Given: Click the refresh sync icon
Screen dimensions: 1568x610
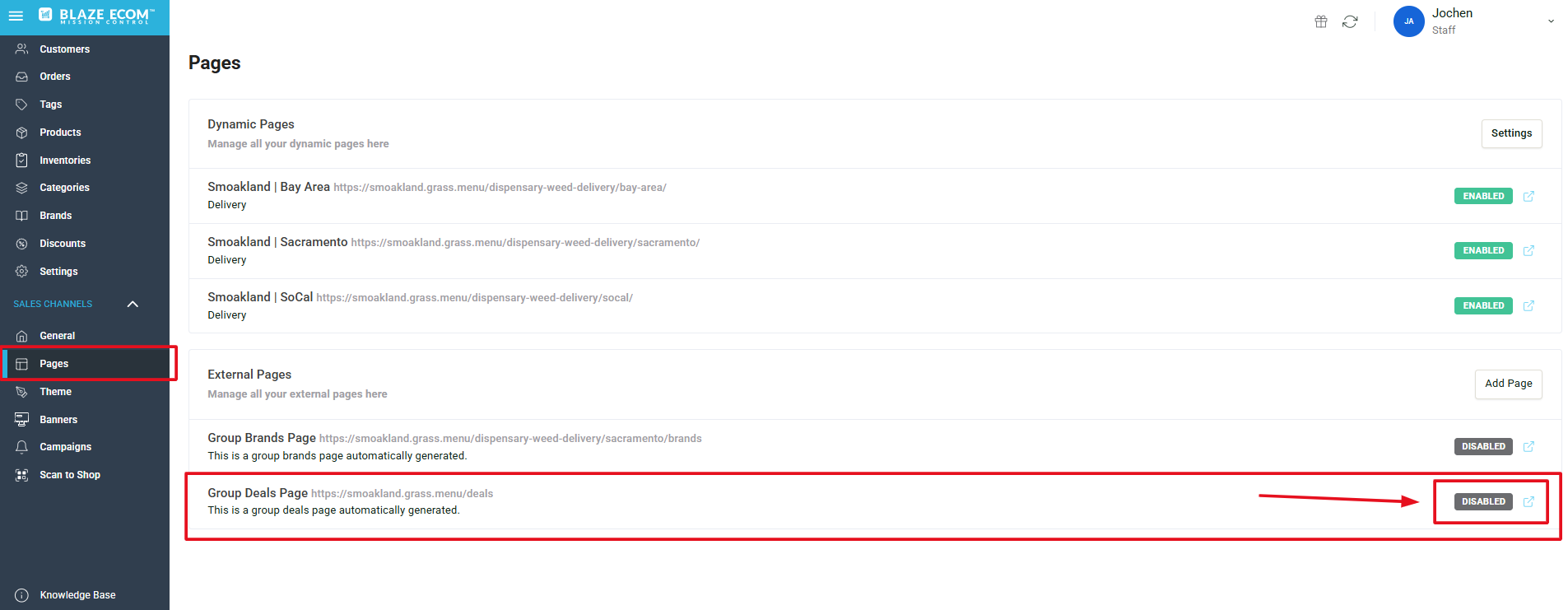Looking at the screenshot, I should 1350,21.
